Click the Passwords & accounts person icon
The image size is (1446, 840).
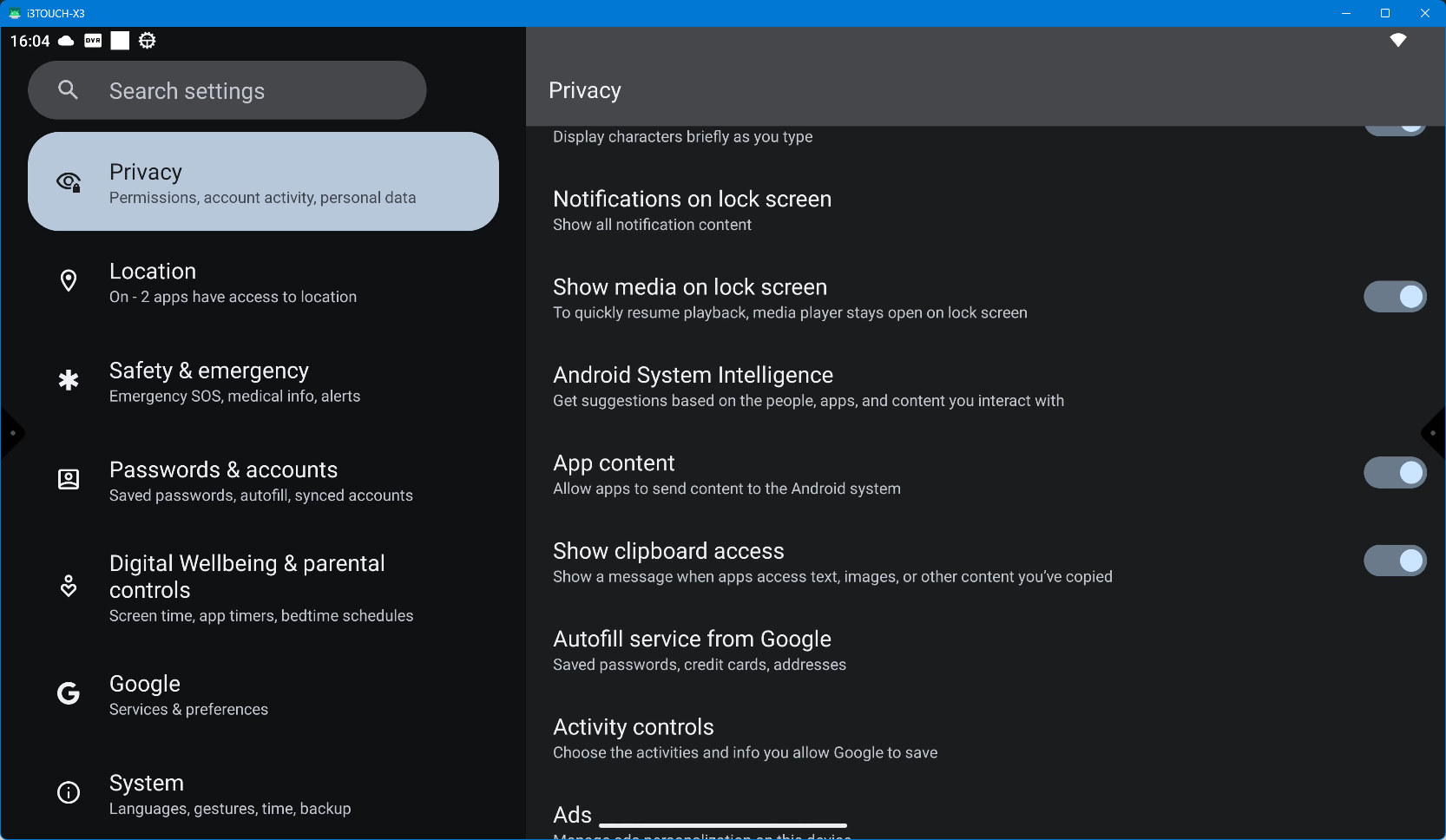tap(69, 480)
